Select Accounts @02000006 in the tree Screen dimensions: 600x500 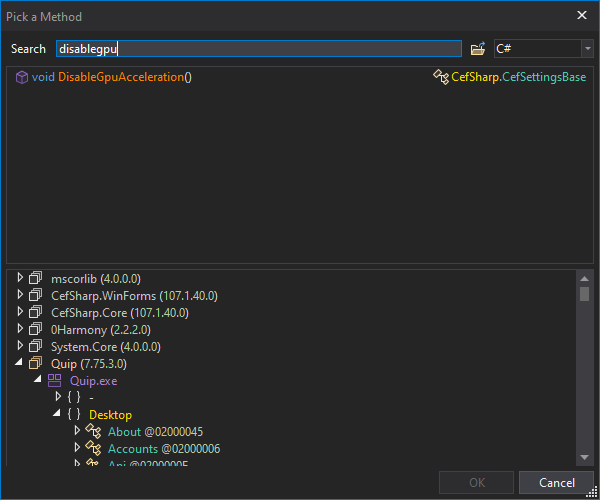tap(164, 449)
